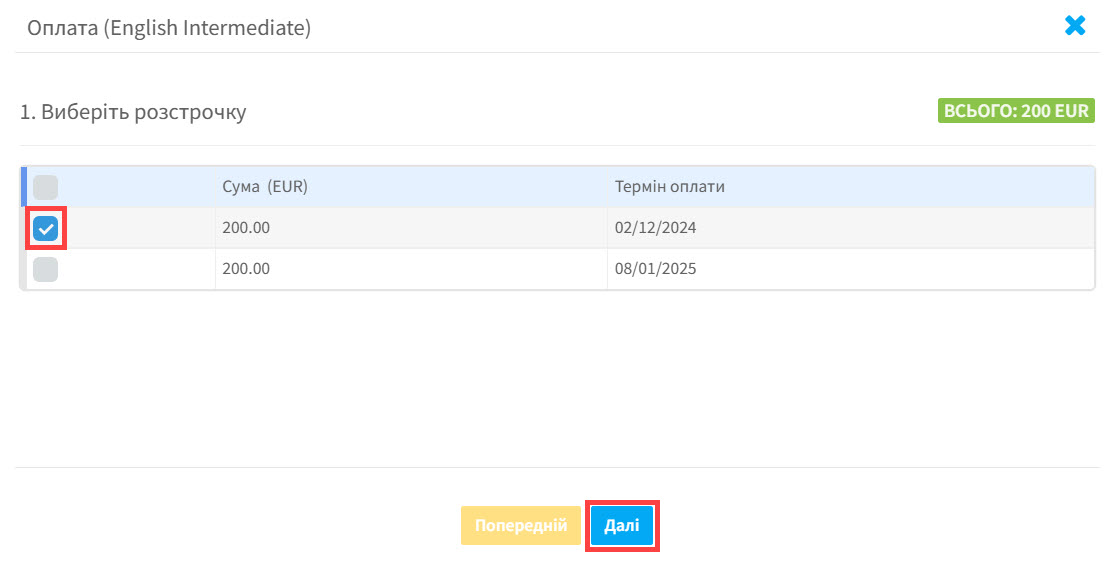Check the installment due 08/01/2025

(x=46, y=269)
